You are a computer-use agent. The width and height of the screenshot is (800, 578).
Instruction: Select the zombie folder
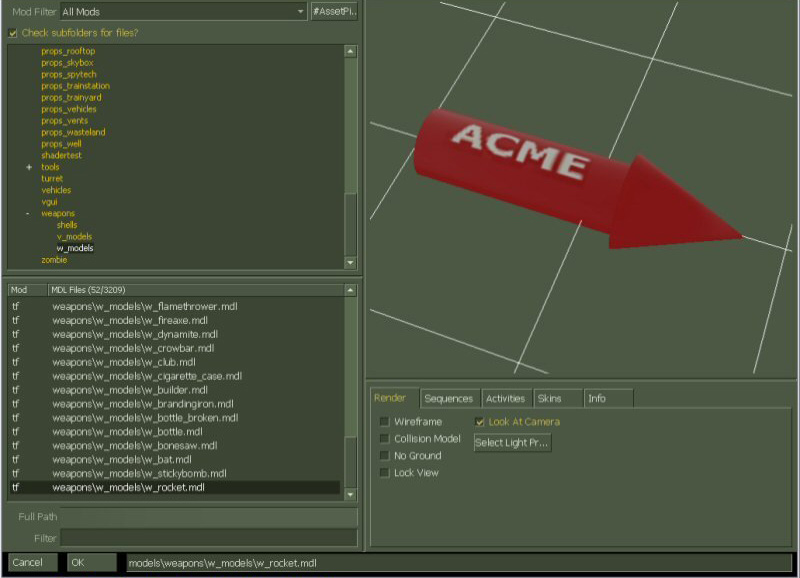(x=54, y=260)
